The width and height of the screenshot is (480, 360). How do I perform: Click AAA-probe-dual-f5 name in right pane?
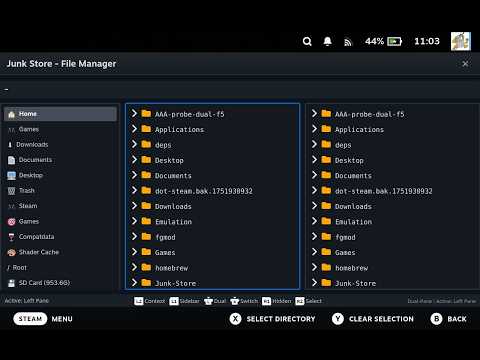click(369, 114)
